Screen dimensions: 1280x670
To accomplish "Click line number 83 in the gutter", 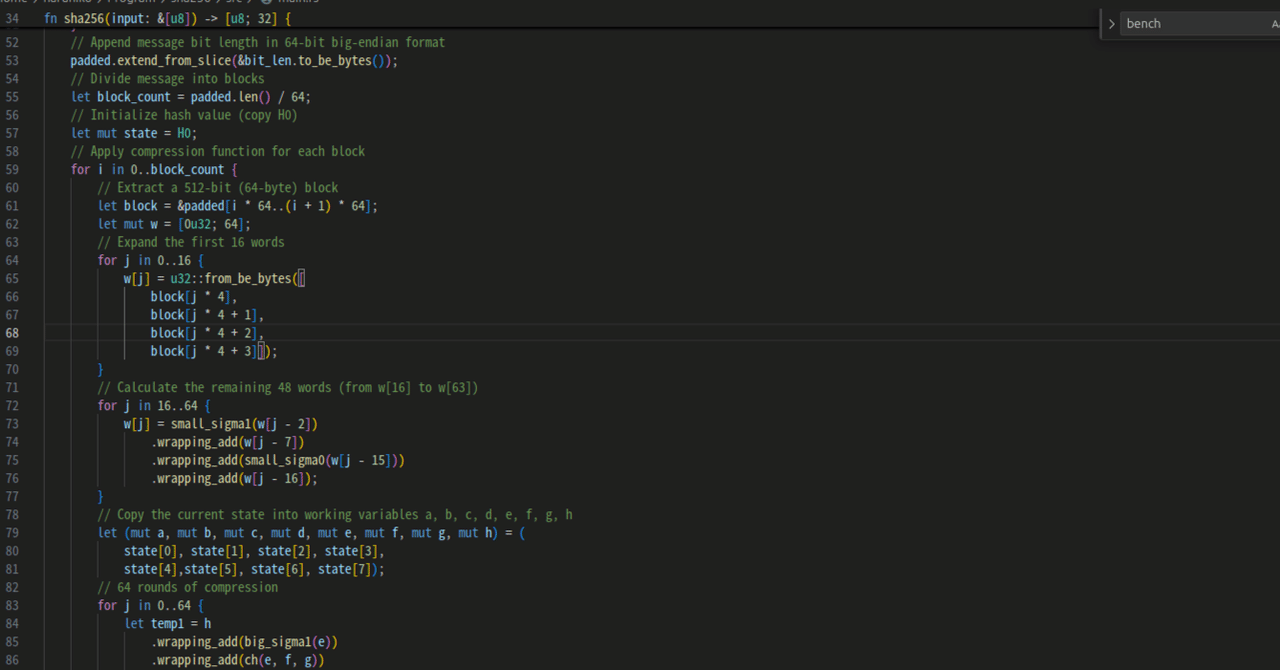I will click(12, 605).
